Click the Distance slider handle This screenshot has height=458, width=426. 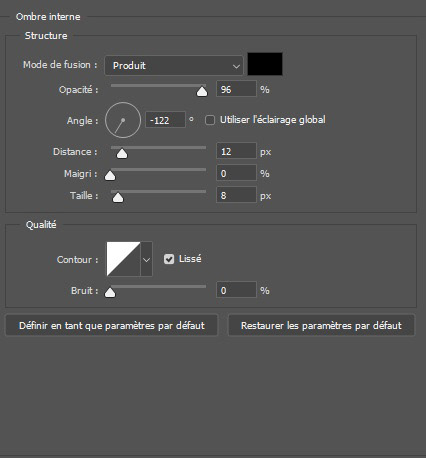[x=122, y=154]
